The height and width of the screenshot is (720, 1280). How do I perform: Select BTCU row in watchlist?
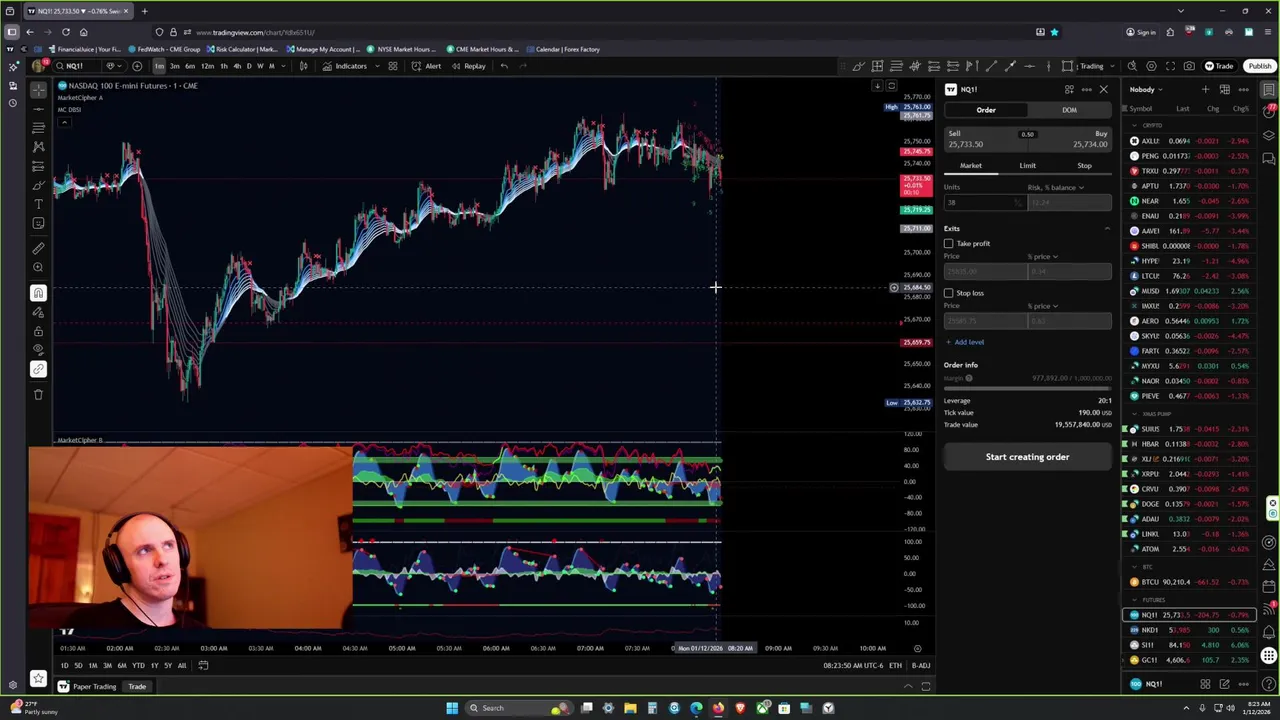coord(1190,582)
